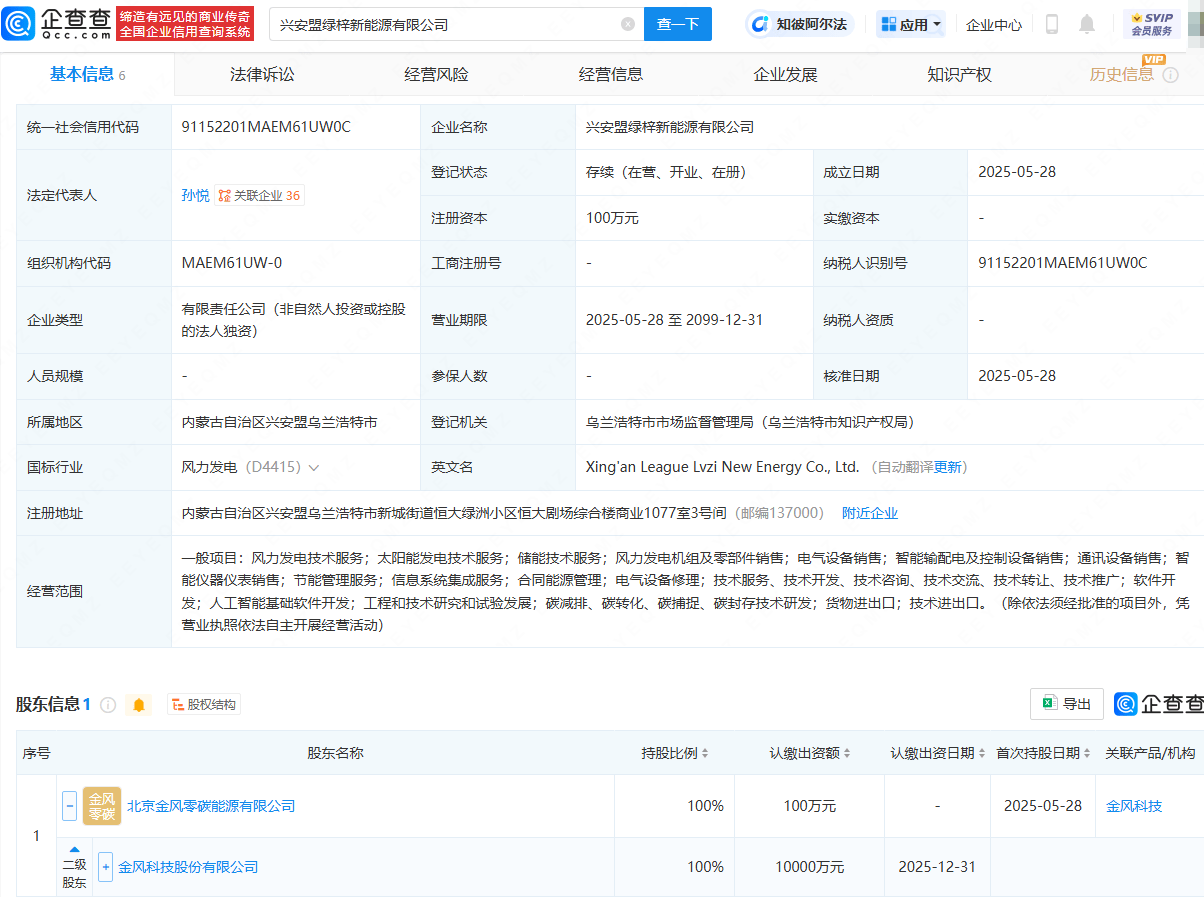Screen dimensions: 1204x897
Task: Select the organization code MAEM61UW-0
Action: 232,263
